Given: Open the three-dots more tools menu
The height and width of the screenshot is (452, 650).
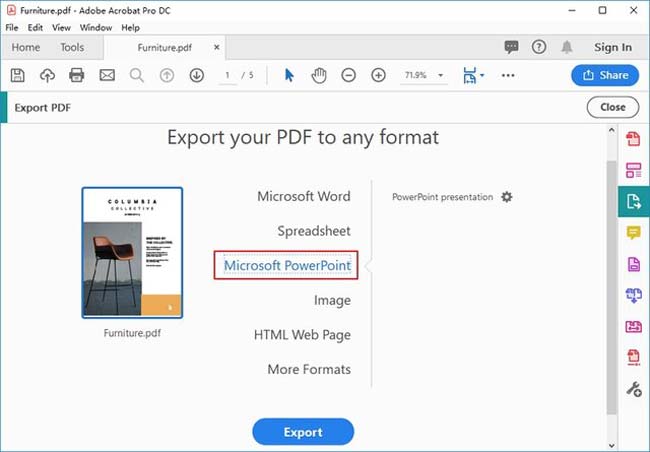Looking at the screenshot, I should click(508, 75).
